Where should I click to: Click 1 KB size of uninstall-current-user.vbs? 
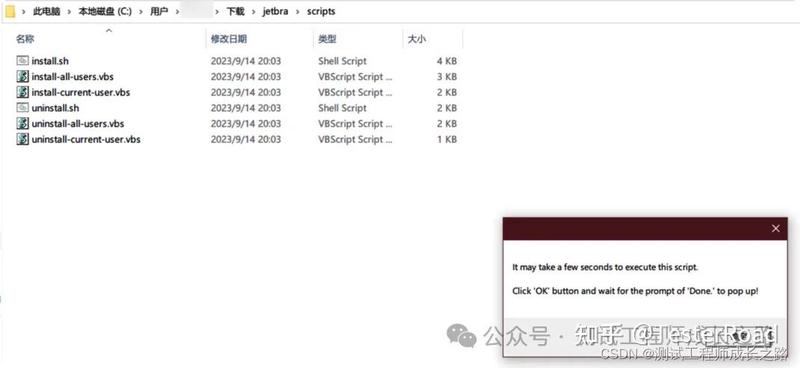(446, 139)
